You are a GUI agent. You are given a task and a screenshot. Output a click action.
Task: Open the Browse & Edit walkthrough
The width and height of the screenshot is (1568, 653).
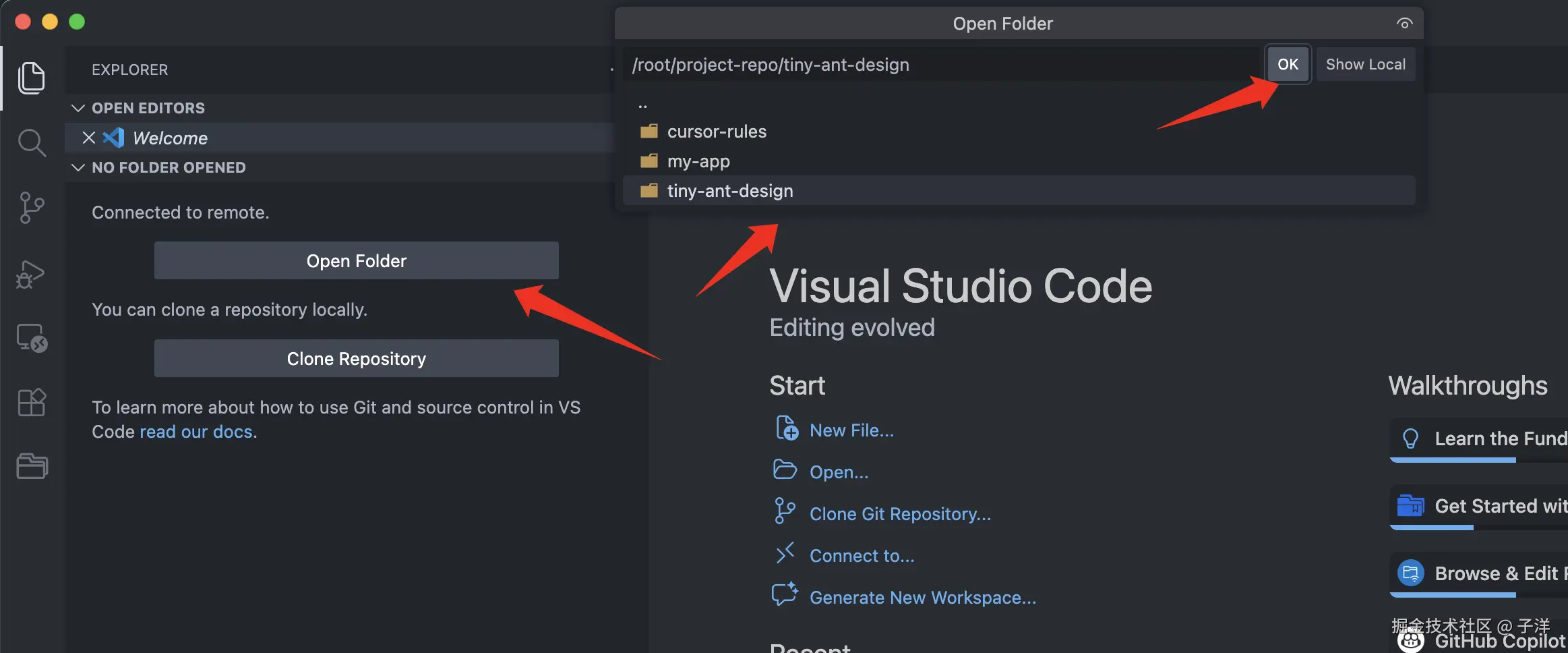pos(1479,575)
